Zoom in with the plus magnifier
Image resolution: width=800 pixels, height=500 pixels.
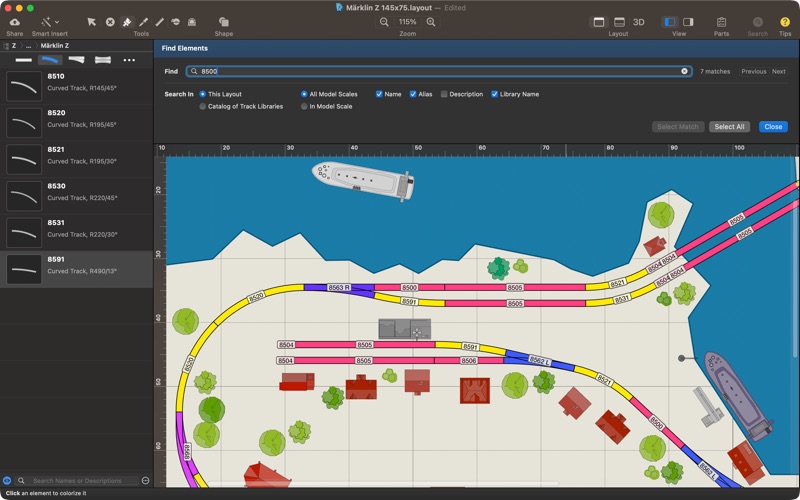tap(431, 22)
